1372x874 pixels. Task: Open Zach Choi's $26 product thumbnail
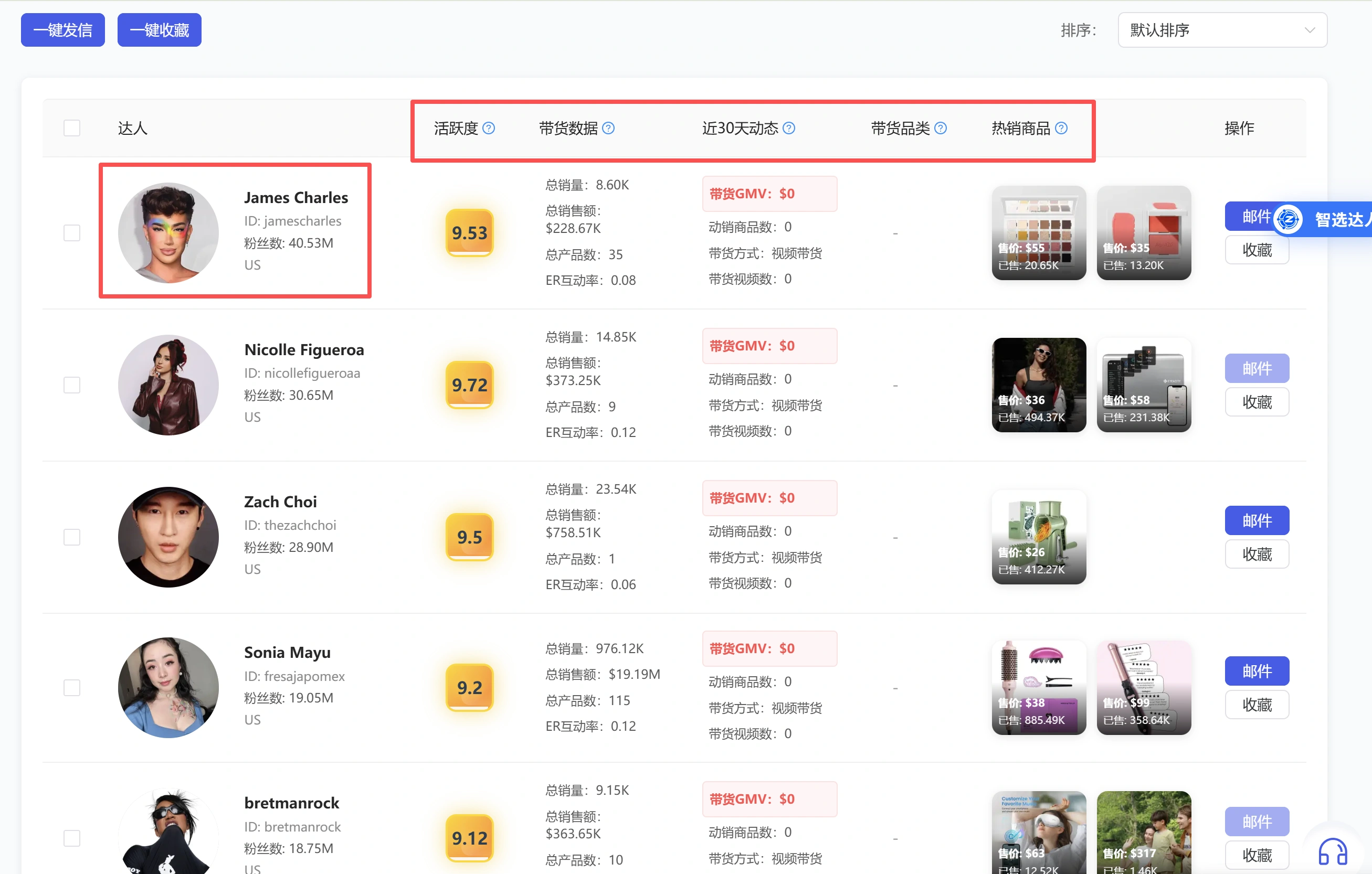[x=1038, y=537]
